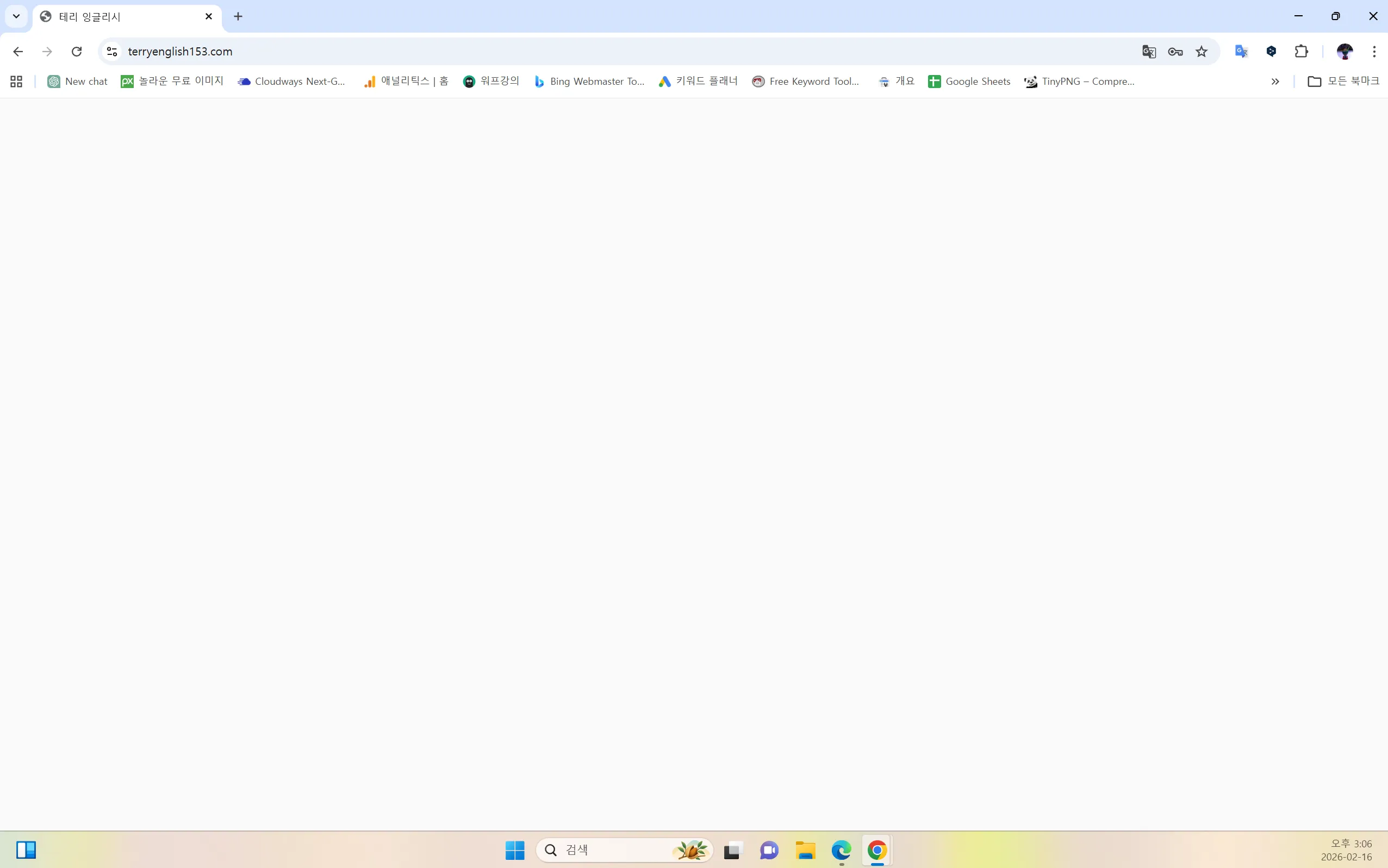View site information via the tune icon
This screenshot has width=1388, height=868.
click(112, 51)
